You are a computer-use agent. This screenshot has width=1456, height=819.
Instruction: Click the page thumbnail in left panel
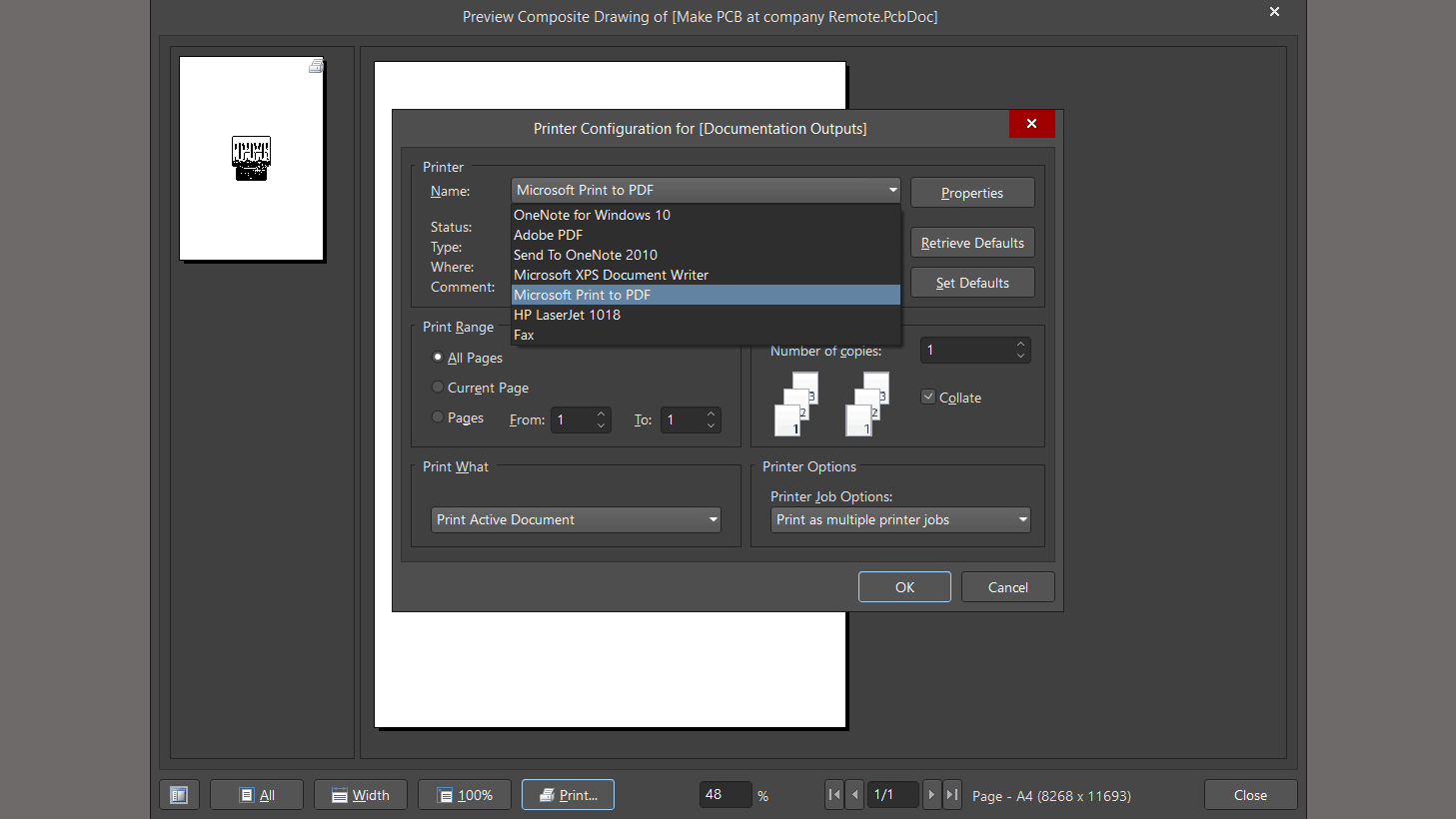(252, 159)
